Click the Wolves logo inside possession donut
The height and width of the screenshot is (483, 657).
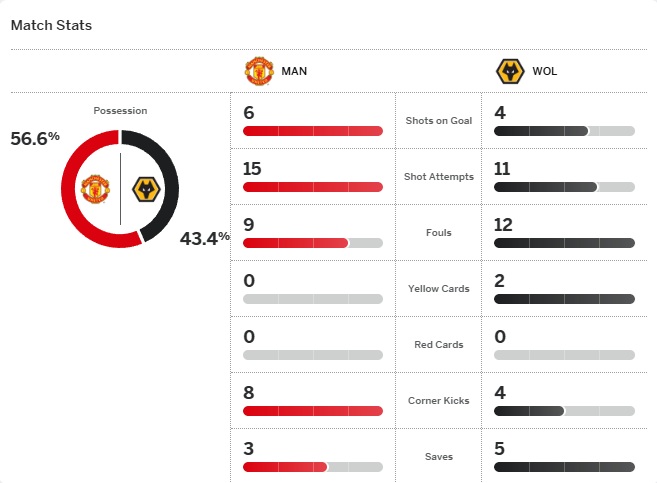point(147,189)
